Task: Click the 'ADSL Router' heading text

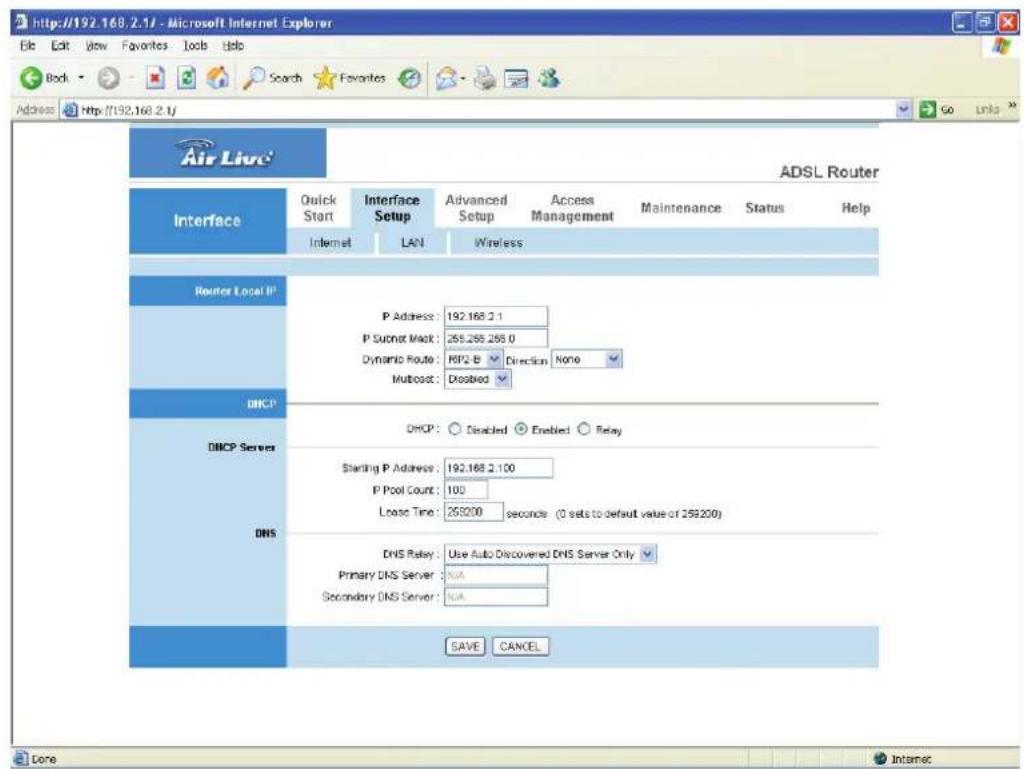Action: tap(829, 172)
